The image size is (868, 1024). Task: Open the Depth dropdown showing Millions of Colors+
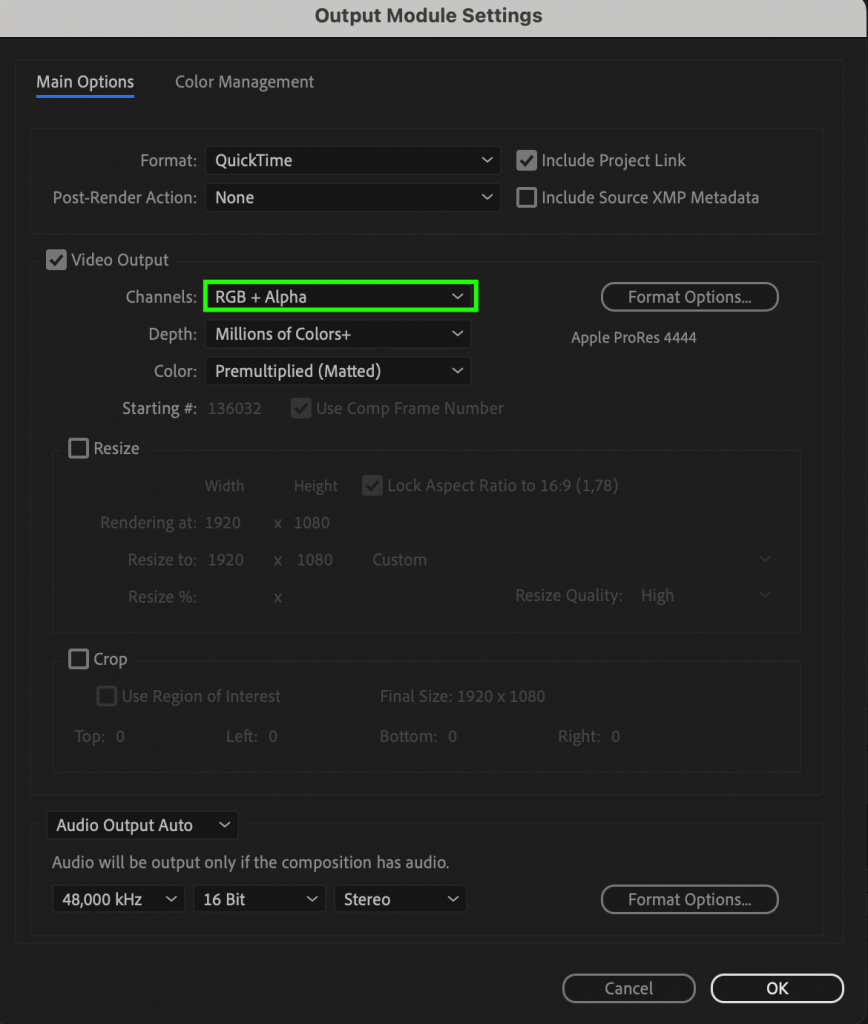click(337, 334)
